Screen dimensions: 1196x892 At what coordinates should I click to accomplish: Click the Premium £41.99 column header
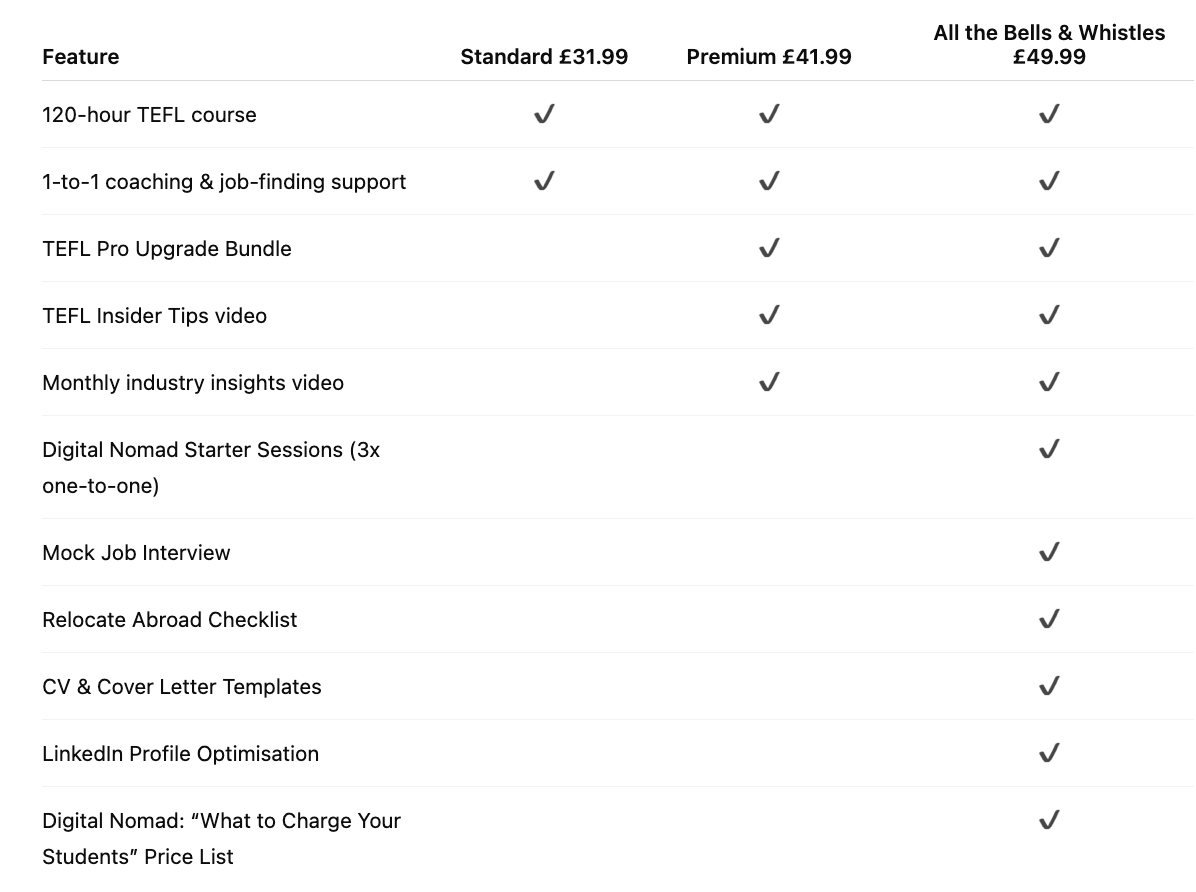769,57
